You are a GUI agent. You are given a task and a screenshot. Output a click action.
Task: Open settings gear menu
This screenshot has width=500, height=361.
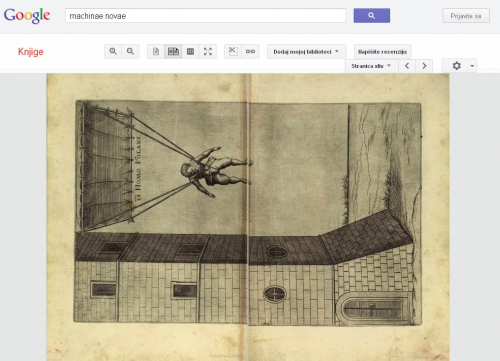(457, 66)
